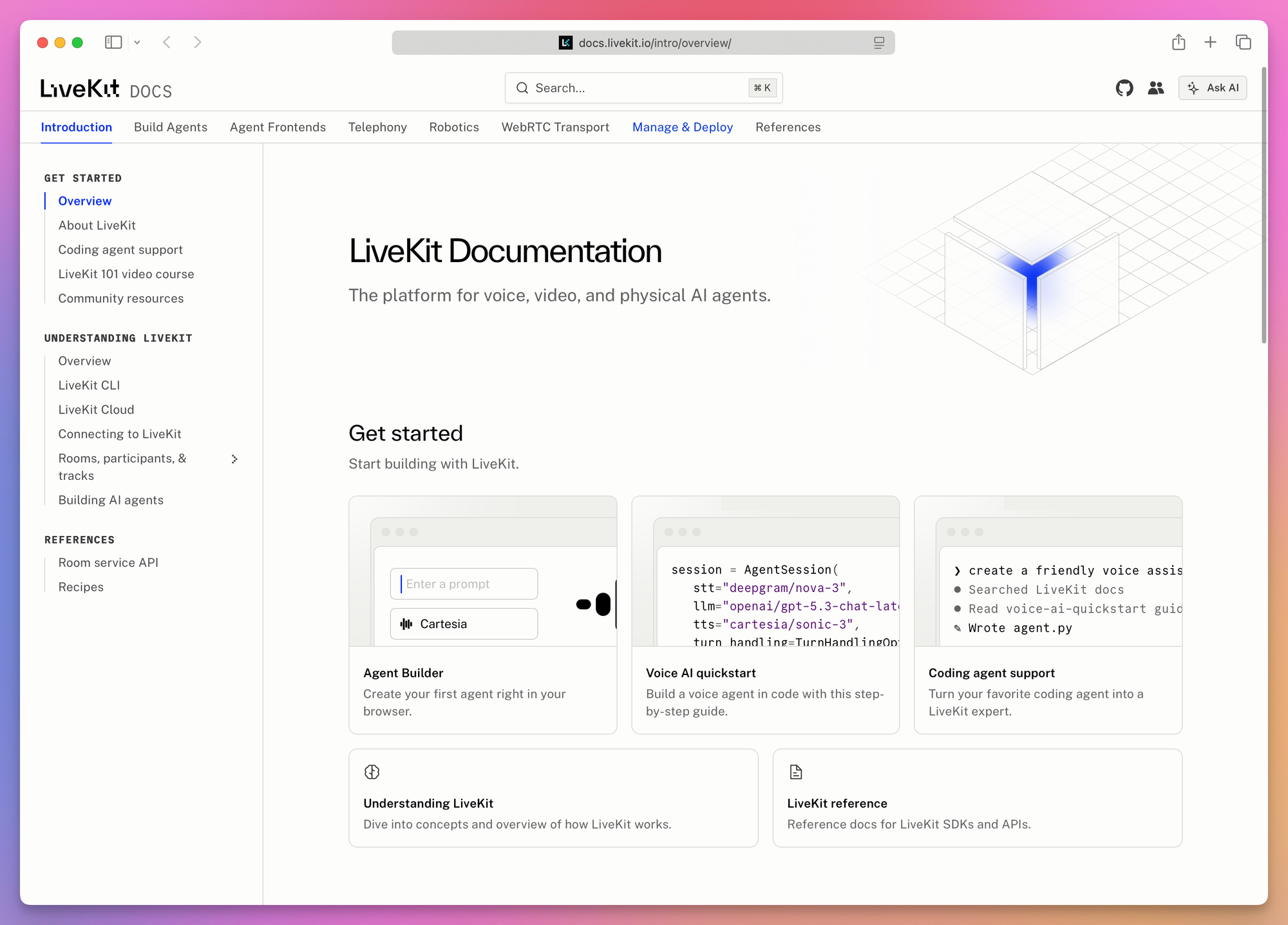Open LiveKit CLI sidebar link
This screenshot has height=925, width=1288.
(89, 385)
